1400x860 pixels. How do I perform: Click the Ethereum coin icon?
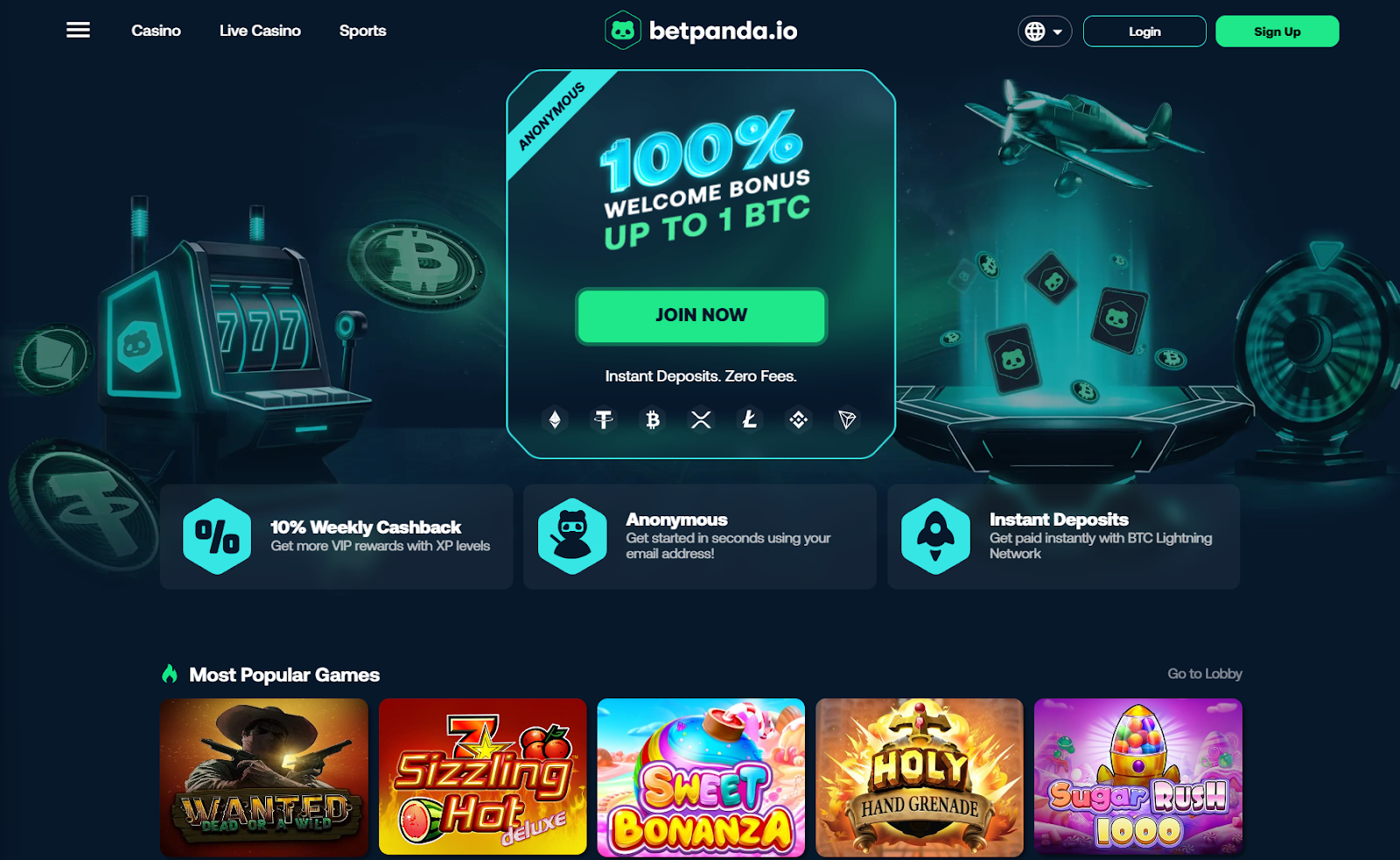[x=555, y=420]
